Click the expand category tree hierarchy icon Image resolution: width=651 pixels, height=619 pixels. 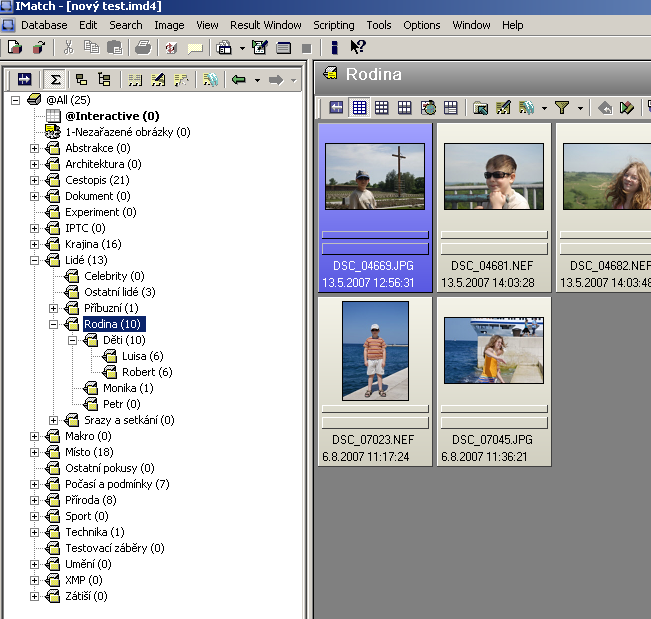click(104, 79)
